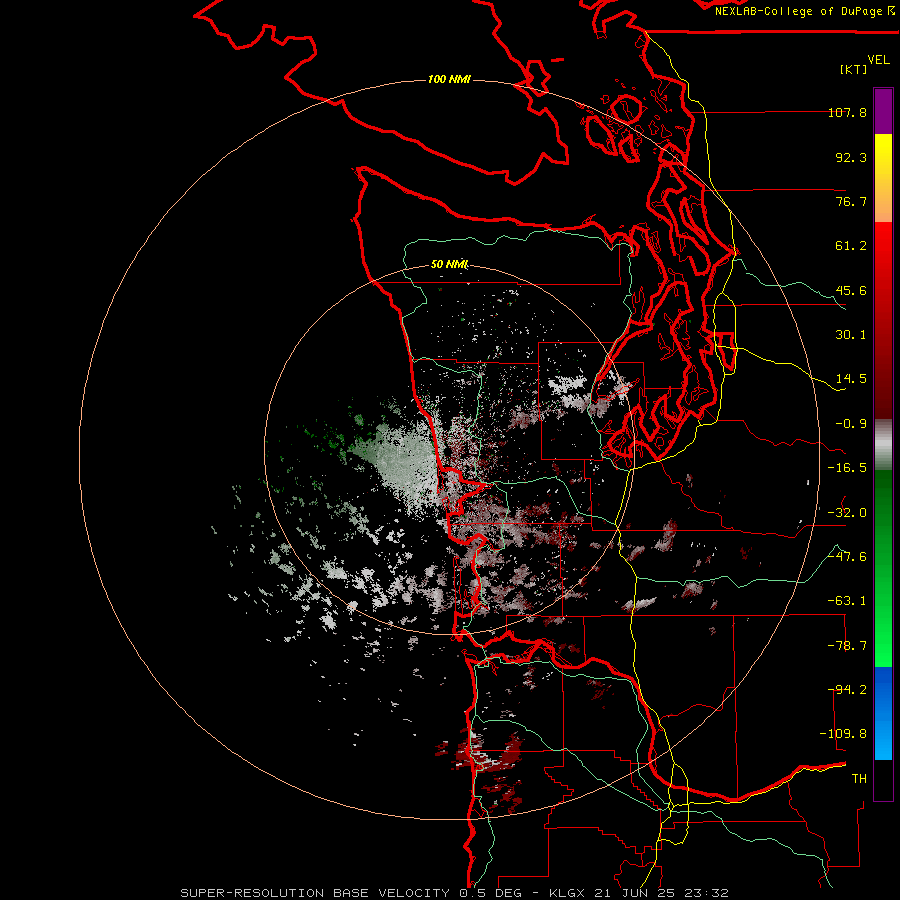This screenshot has height=900, width=900.
Task: Pick the yellow-orange segment of the color bar
Action: click(x=883, y=178)
